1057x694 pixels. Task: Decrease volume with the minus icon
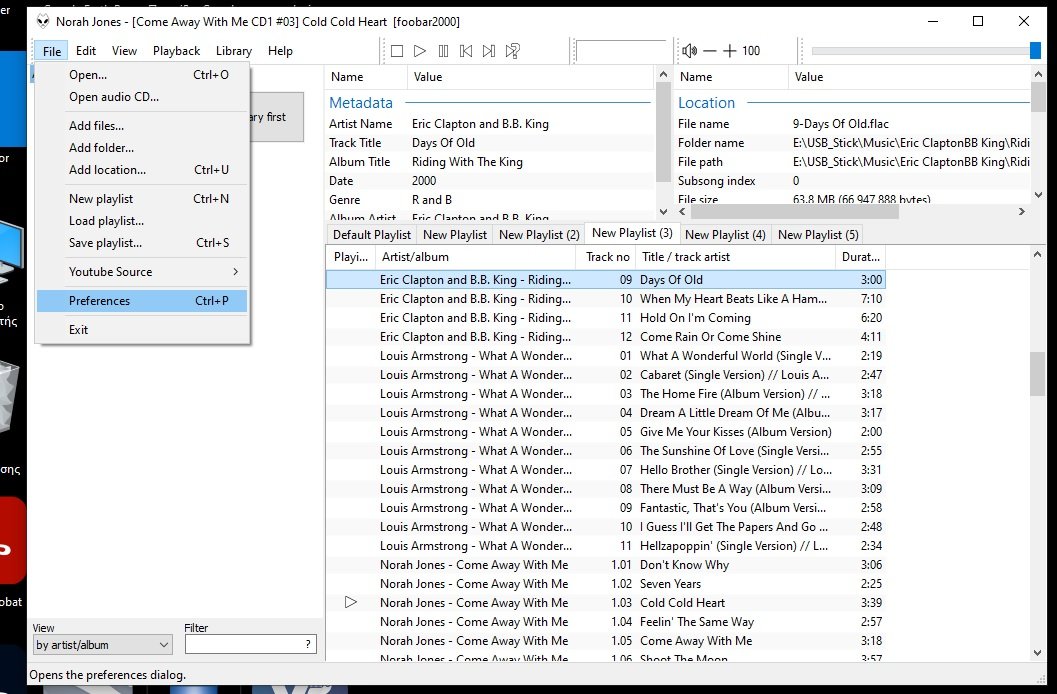[710, 50]
